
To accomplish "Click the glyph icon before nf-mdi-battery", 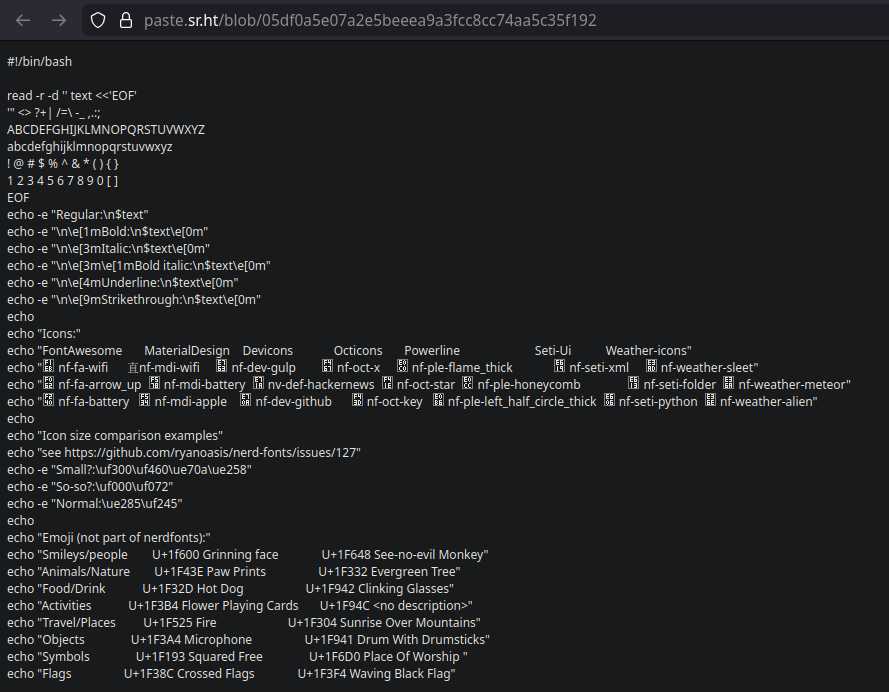I will [155, 385].
